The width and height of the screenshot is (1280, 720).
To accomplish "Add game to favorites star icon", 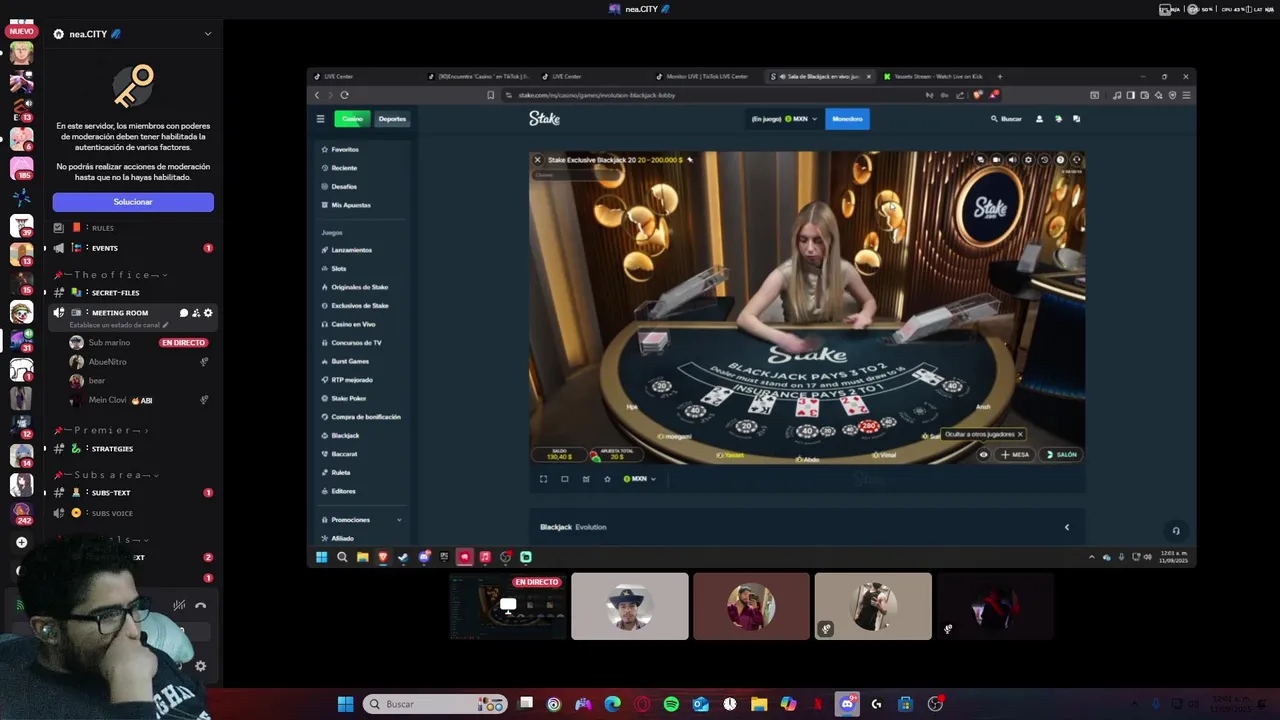I will [606, 479].
